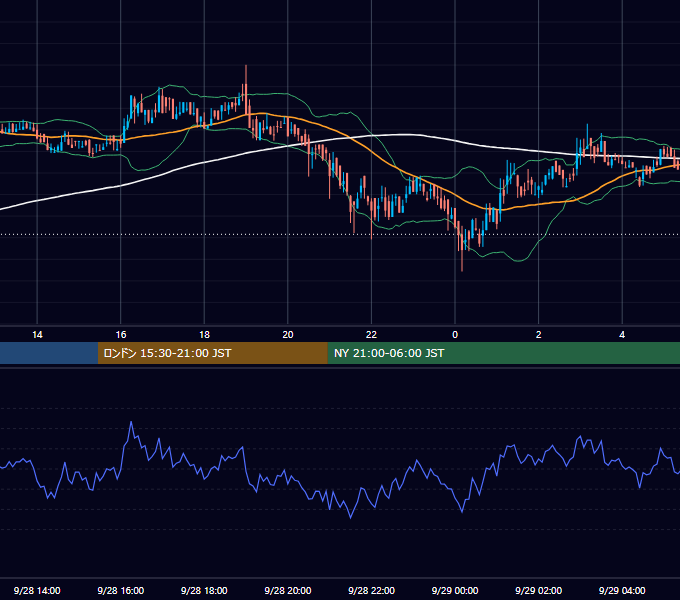This screenshot has width=680, height=600.
Task: Click the 18 hour axis label
Action: pyautogui.click(x=204, y=335)
